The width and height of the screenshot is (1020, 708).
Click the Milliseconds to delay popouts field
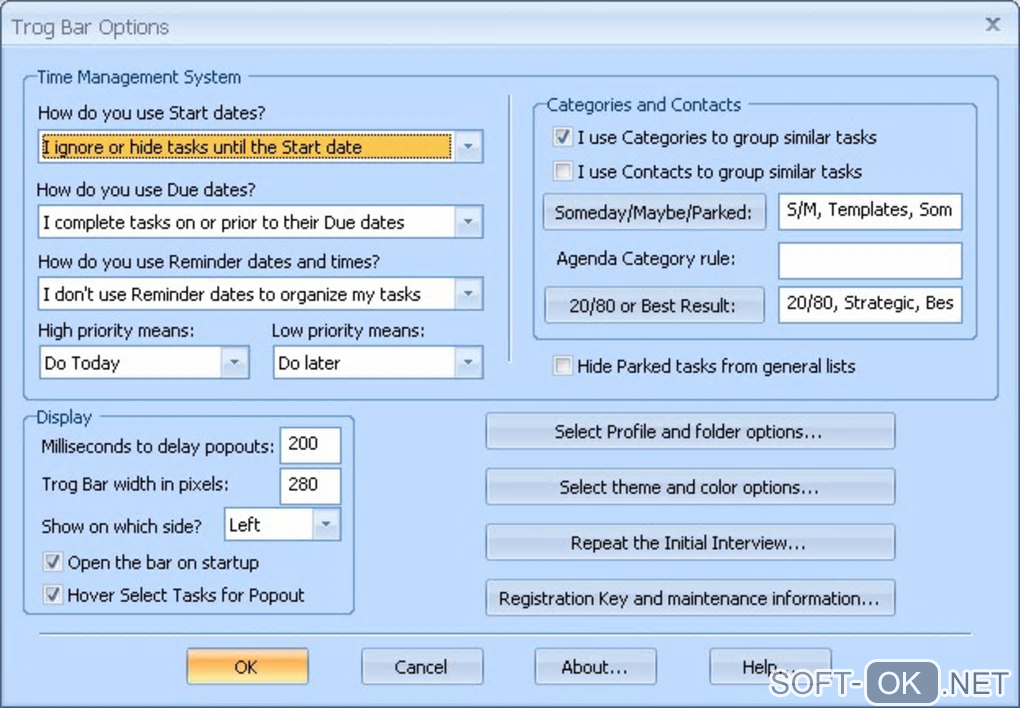tap(310, 445)
